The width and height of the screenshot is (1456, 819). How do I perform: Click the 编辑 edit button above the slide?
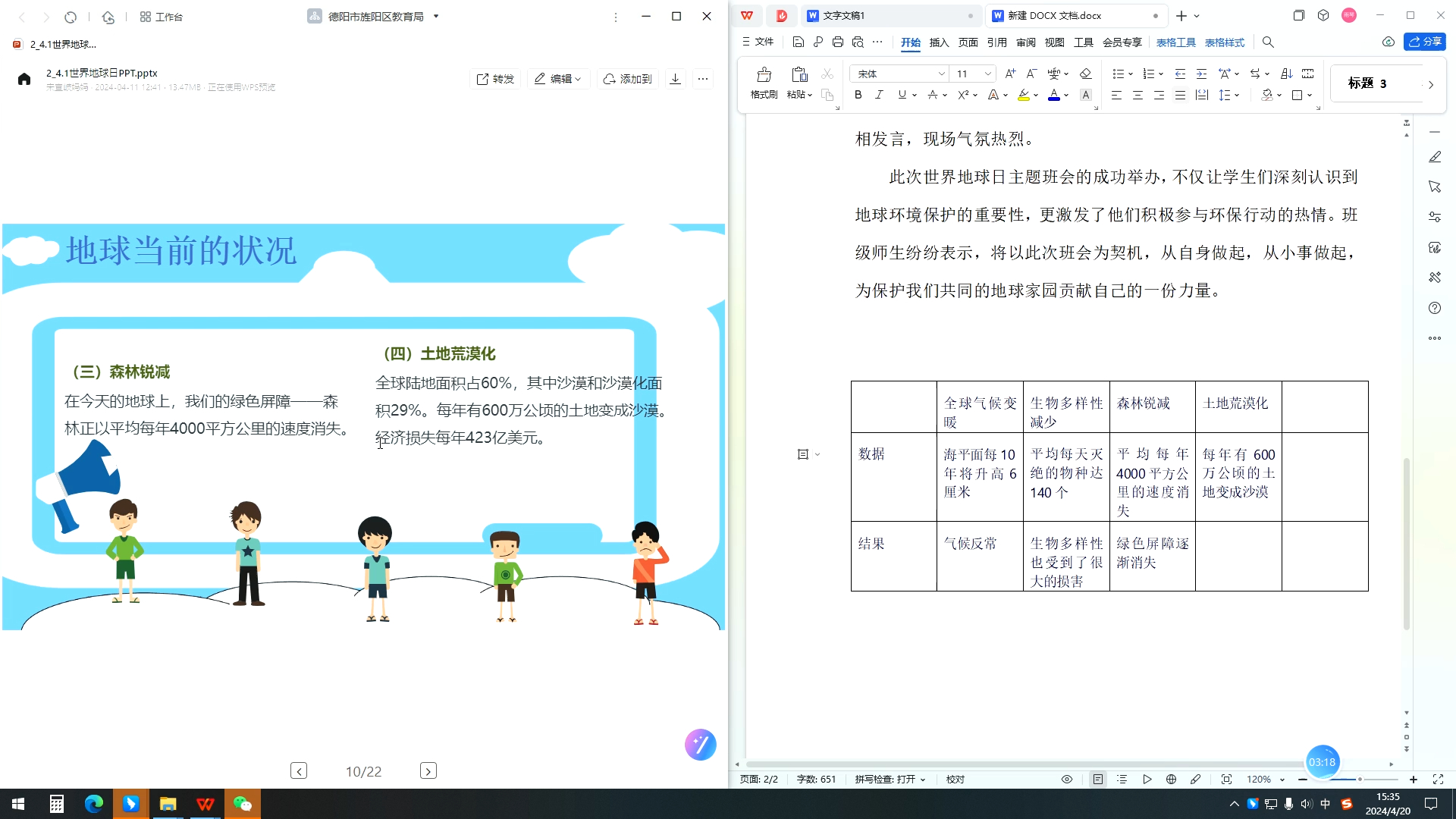tap(559, 78)
